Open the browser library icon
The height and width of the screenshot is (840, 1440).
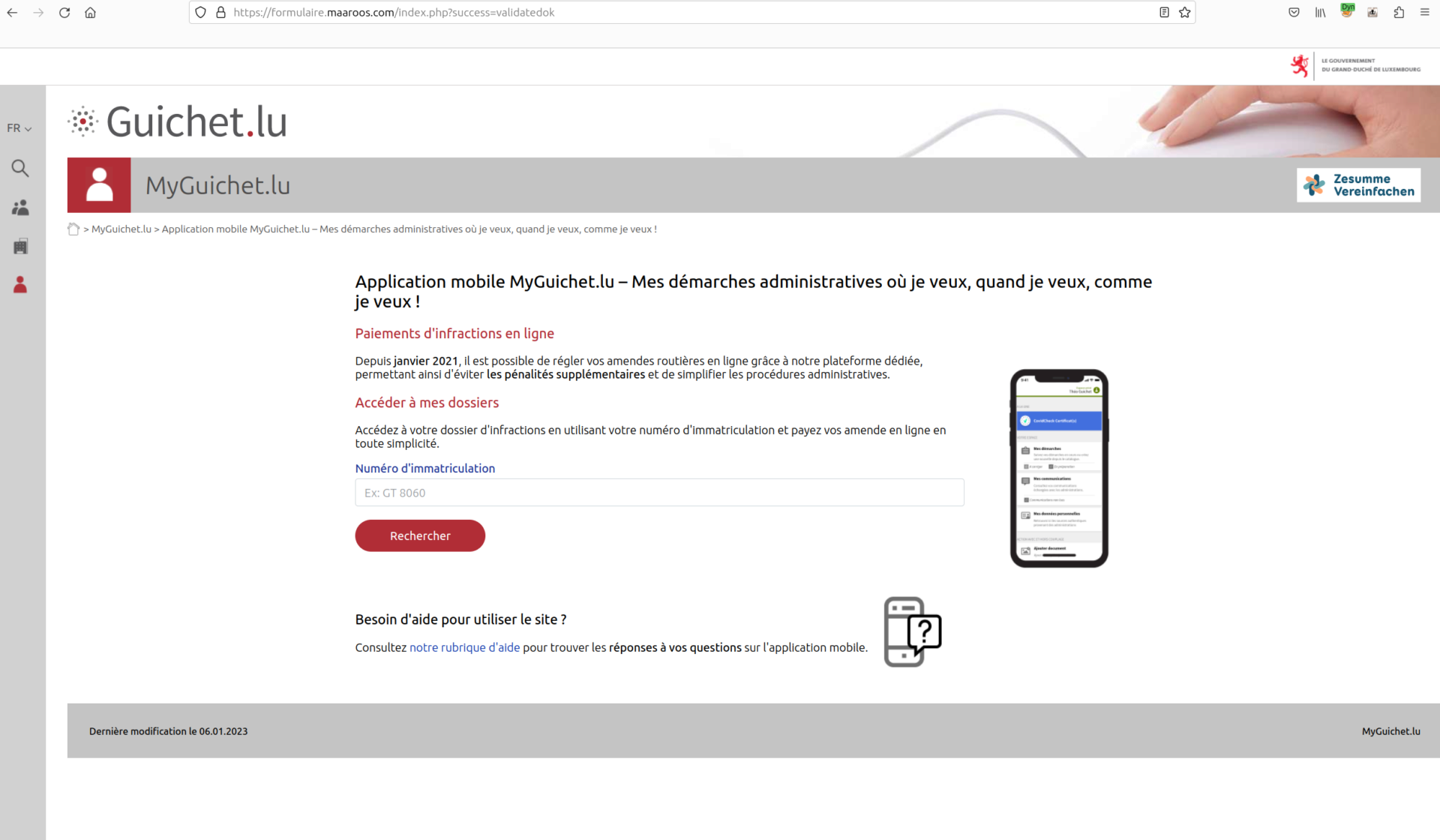(x=1320, y=13)
